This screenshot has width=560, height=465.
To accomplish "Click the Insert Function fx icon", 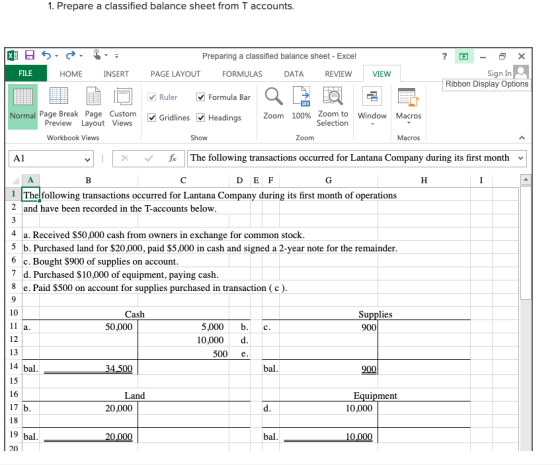I will (x=172, y=158).
